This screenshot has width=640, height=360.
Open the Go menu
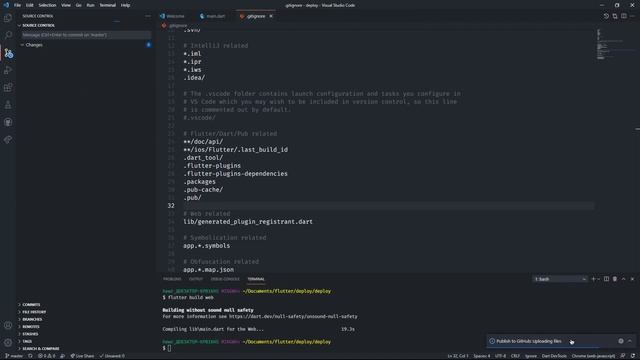[78, 5]
